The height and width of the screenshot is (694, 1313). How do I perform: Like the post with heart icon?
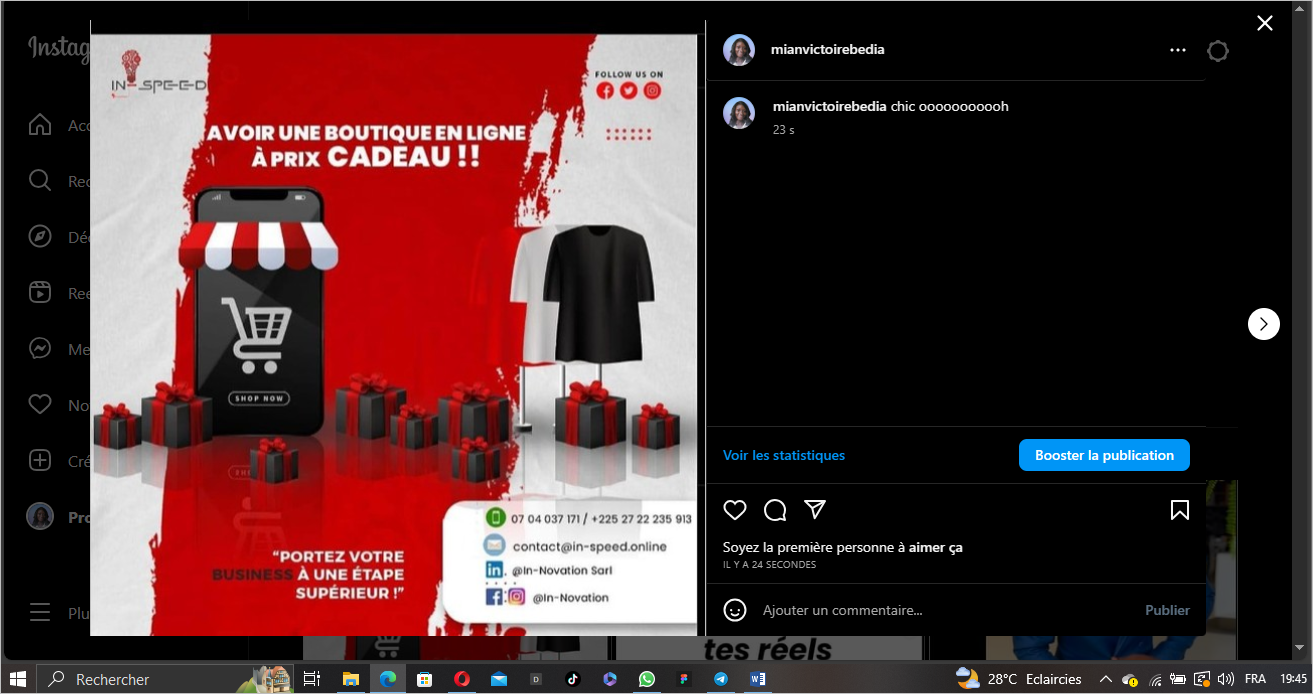pyautogui.click(x=735, y=510)
